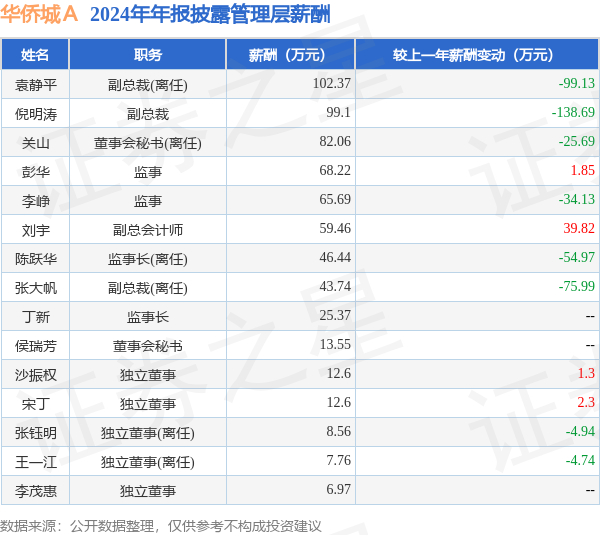
Task: Click the 2024年年报披露管理层薪酬 heading
Action: pyautogui.click(x=210, y=15)
